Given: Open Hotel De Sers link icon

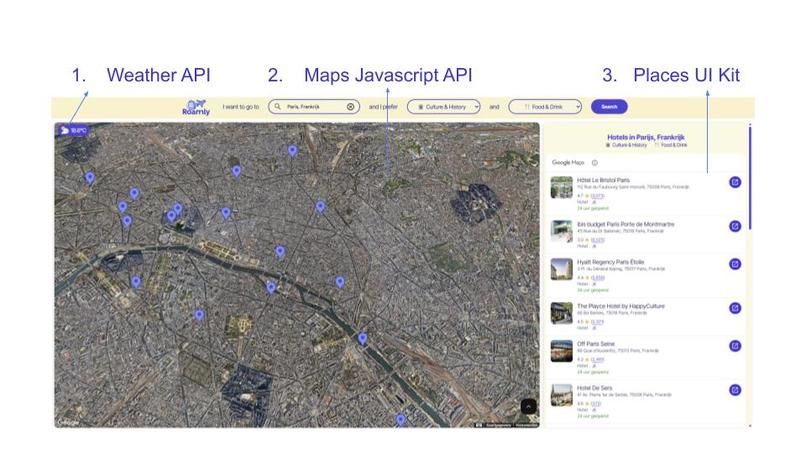Looking at the screenshot, I should point(735,390).
